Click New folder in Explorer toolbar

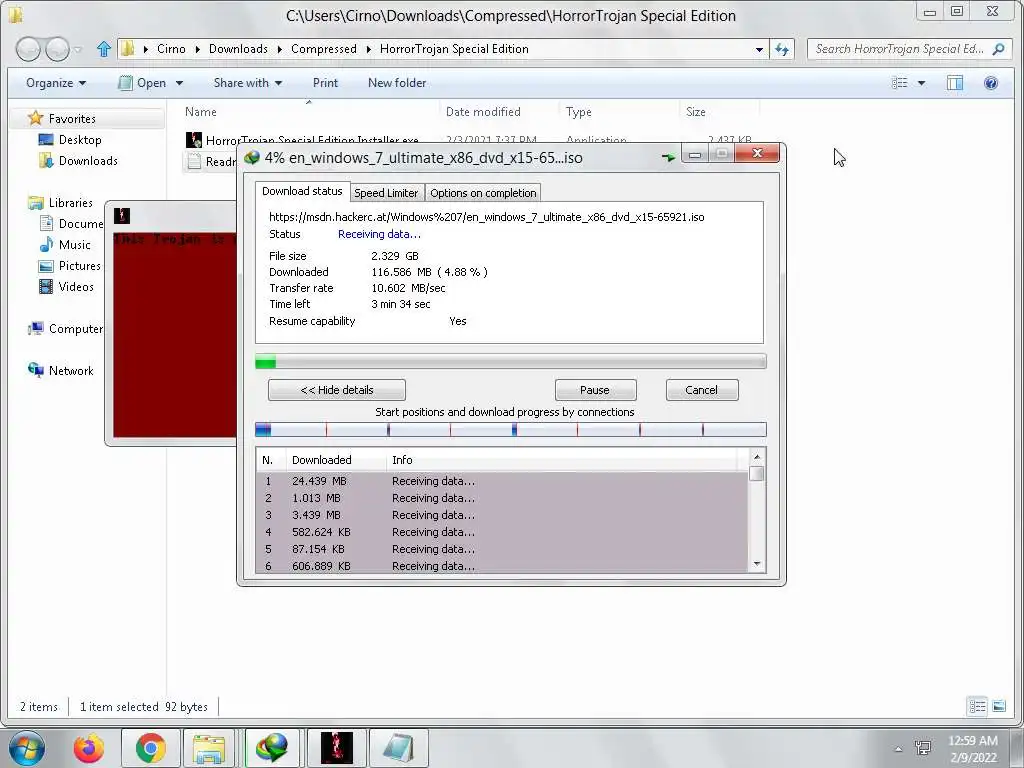pos(397,83)
